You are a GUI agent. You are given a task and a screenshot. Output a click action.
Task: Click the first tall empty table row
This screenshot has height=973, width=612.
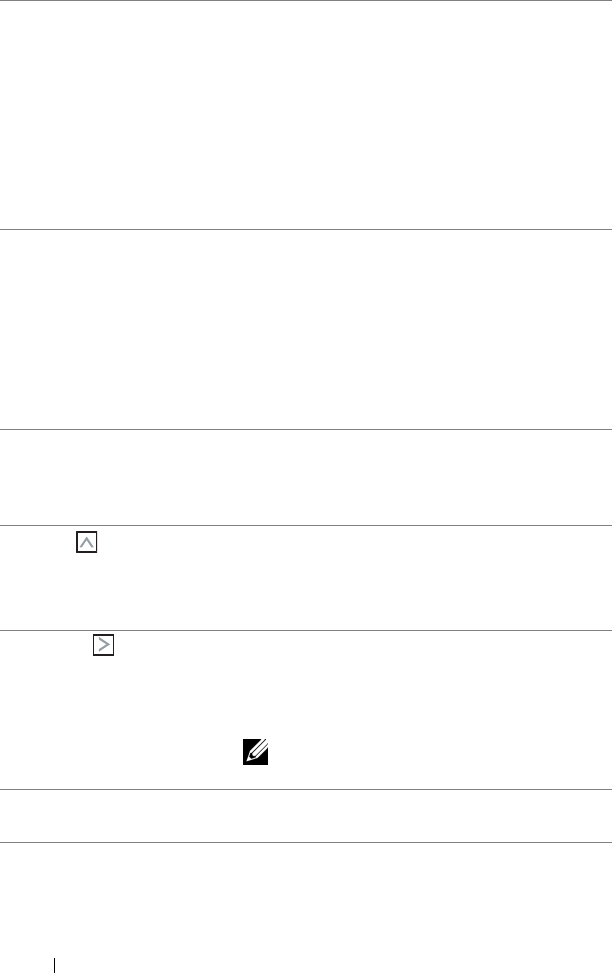[x=306, y=115]
